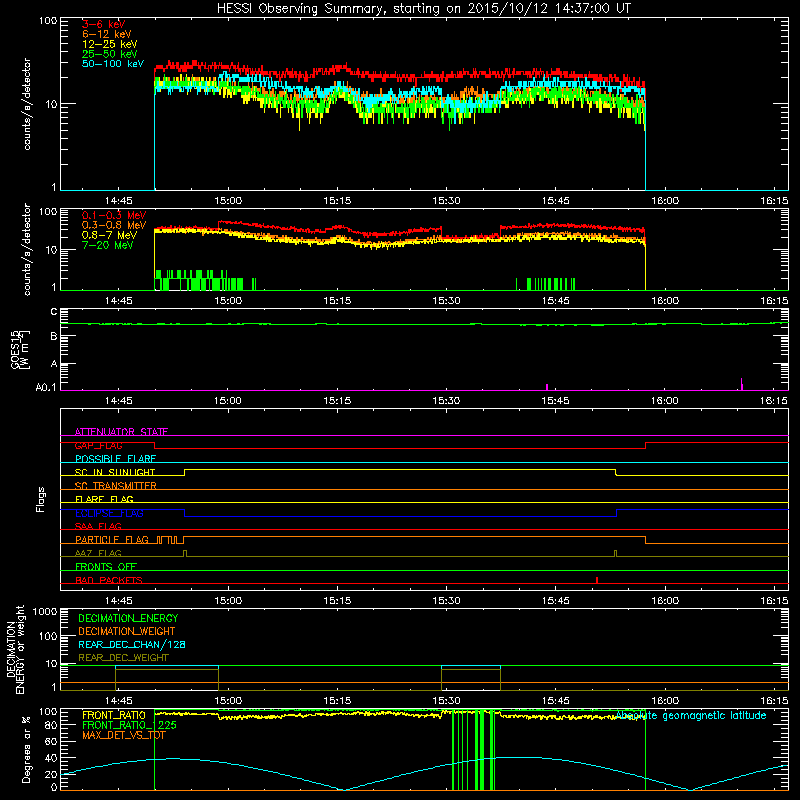The width and height of the screenshot is (800, 800).
Task: Select the FRONTS_OFF flag label
Action: pyautogui.click(x=106, y=566)
